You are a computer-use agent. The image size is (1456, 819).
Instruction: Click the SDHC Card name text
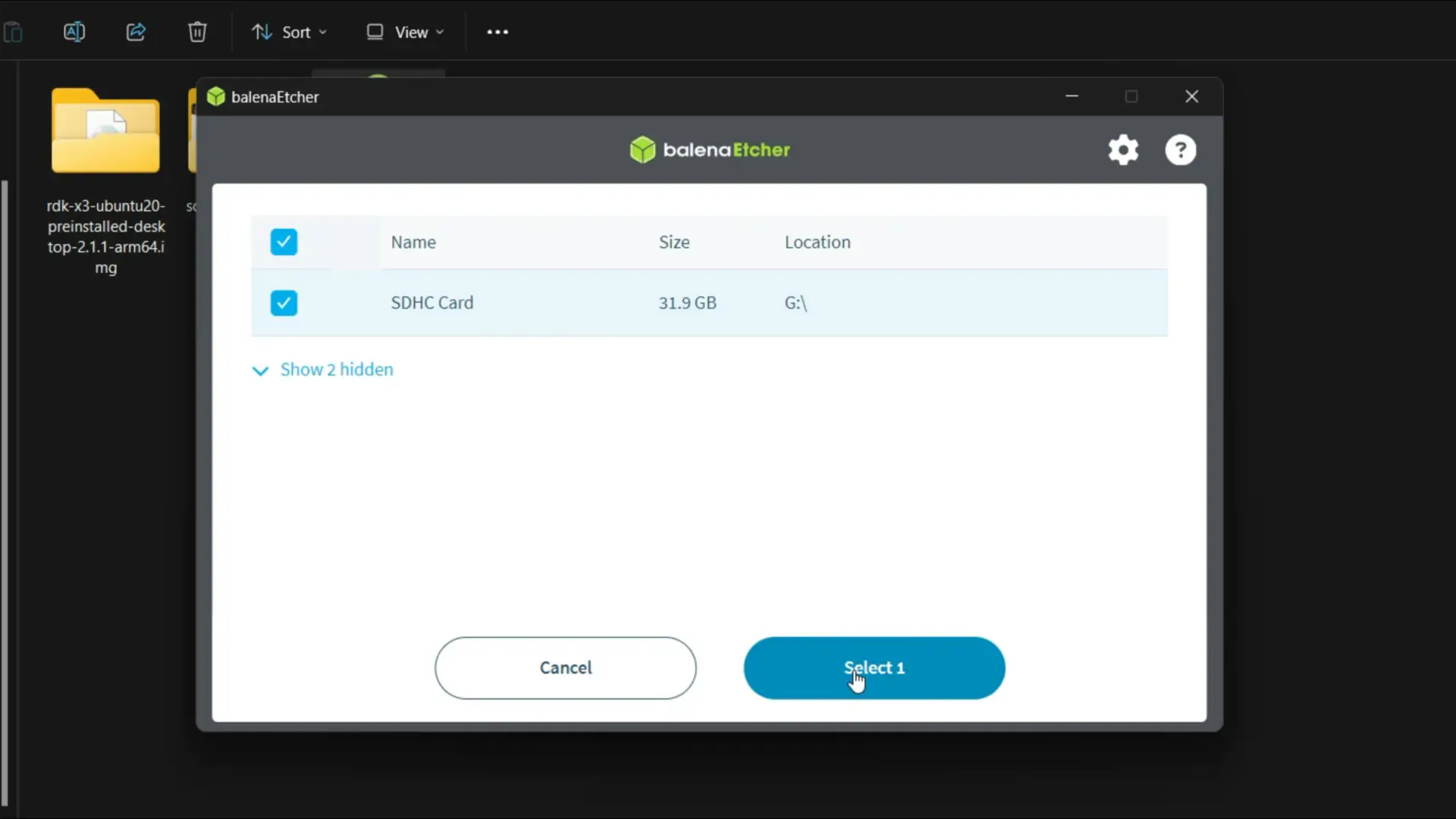tap(432, 303)
